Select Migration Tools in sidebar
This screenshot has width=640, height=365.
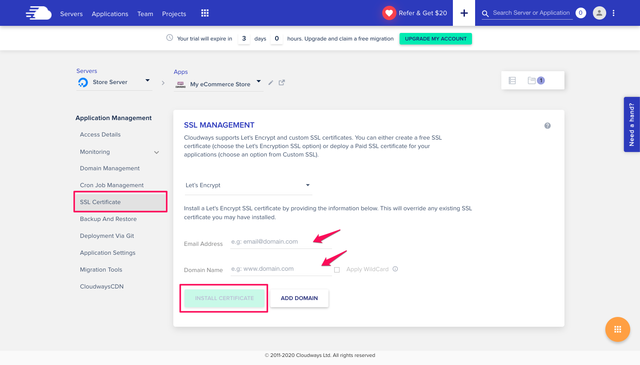point(101,269)
